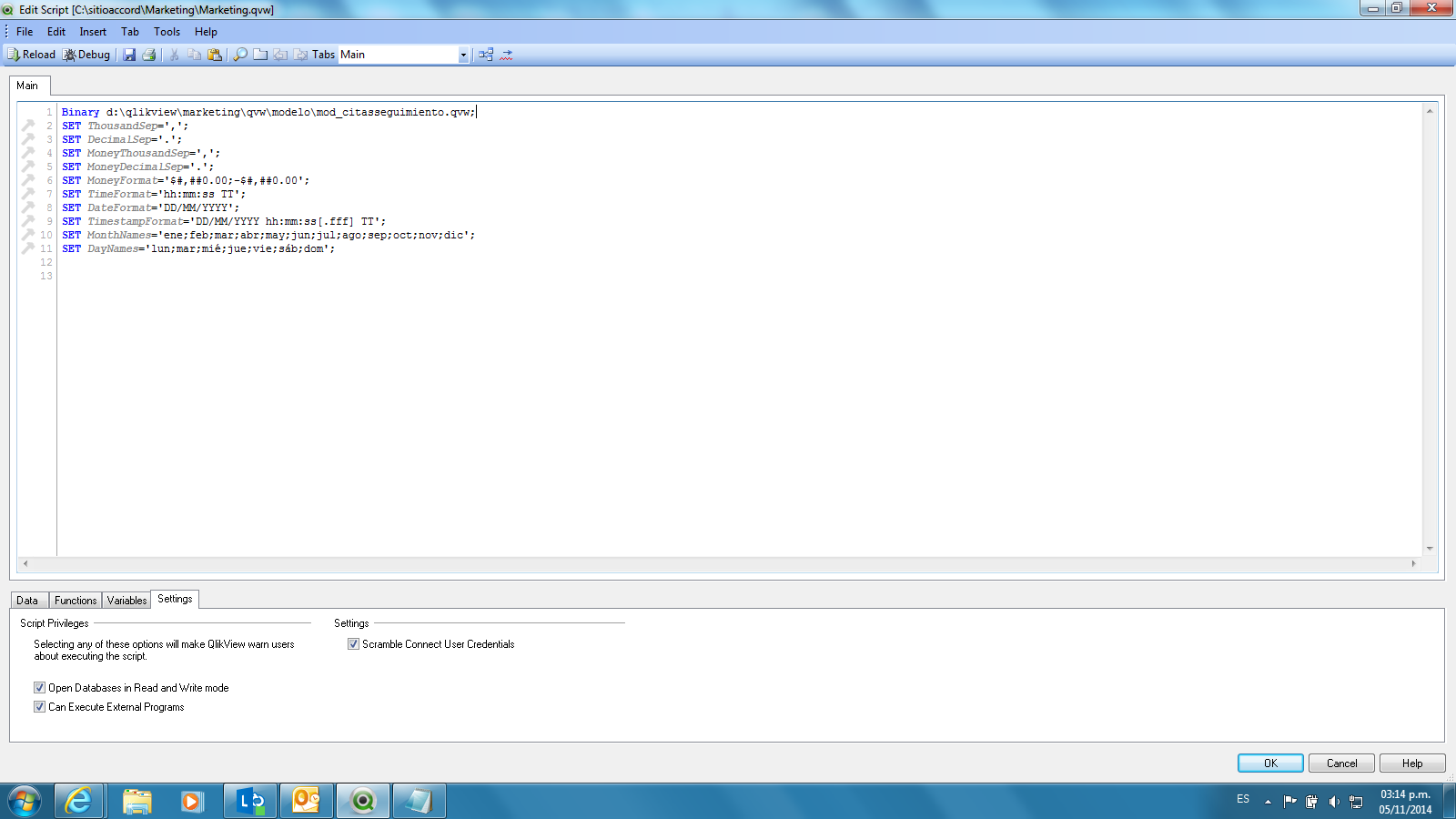The width and height of the screenshot is (1456, 819).
Task: Open the File menu
Action: [25, 32]
